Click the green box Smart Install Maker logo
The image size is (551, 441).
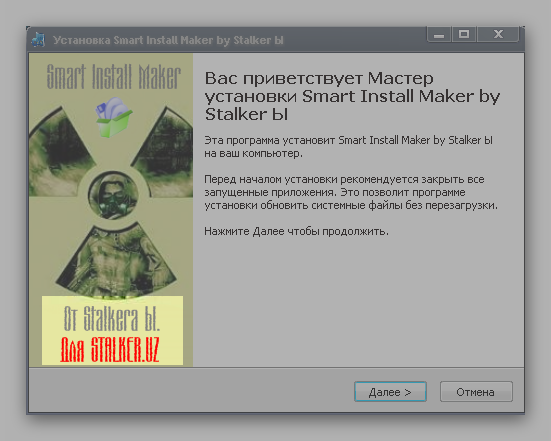[114, 117]
